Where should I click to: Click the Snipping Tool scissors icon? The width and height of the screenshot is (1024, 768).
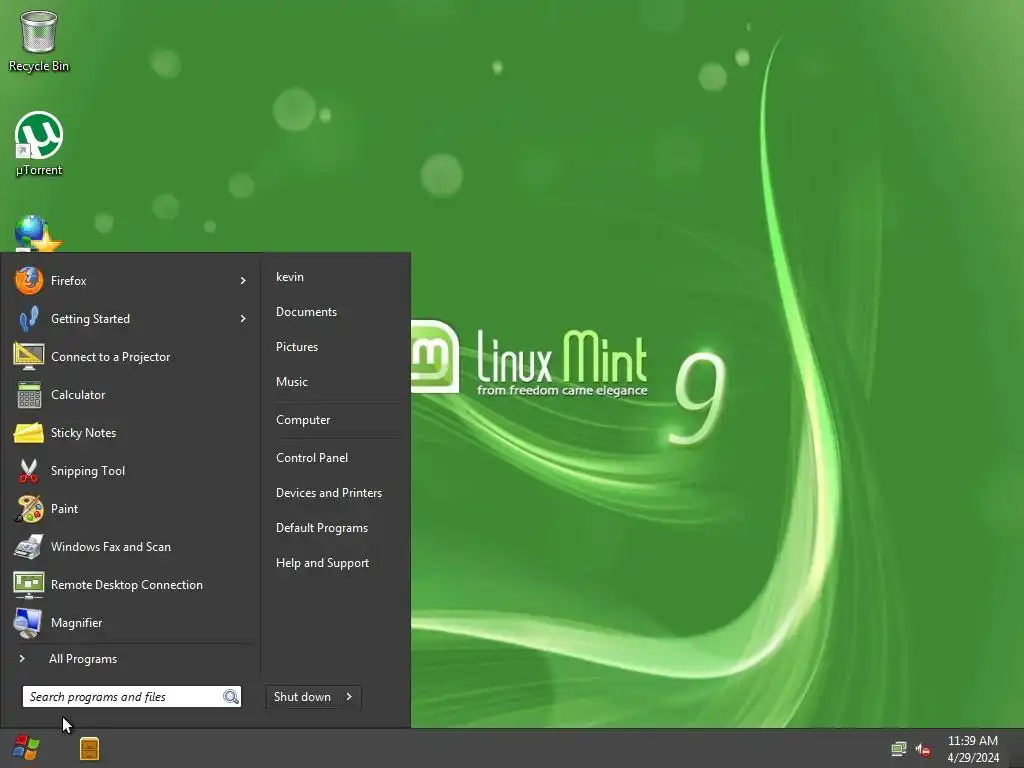[29, 471]
